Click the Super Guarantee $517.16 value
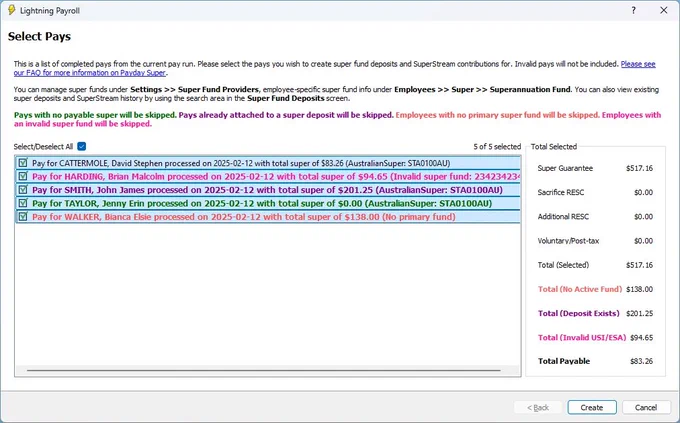Screen dimensions: 680x423 (639, 168)
